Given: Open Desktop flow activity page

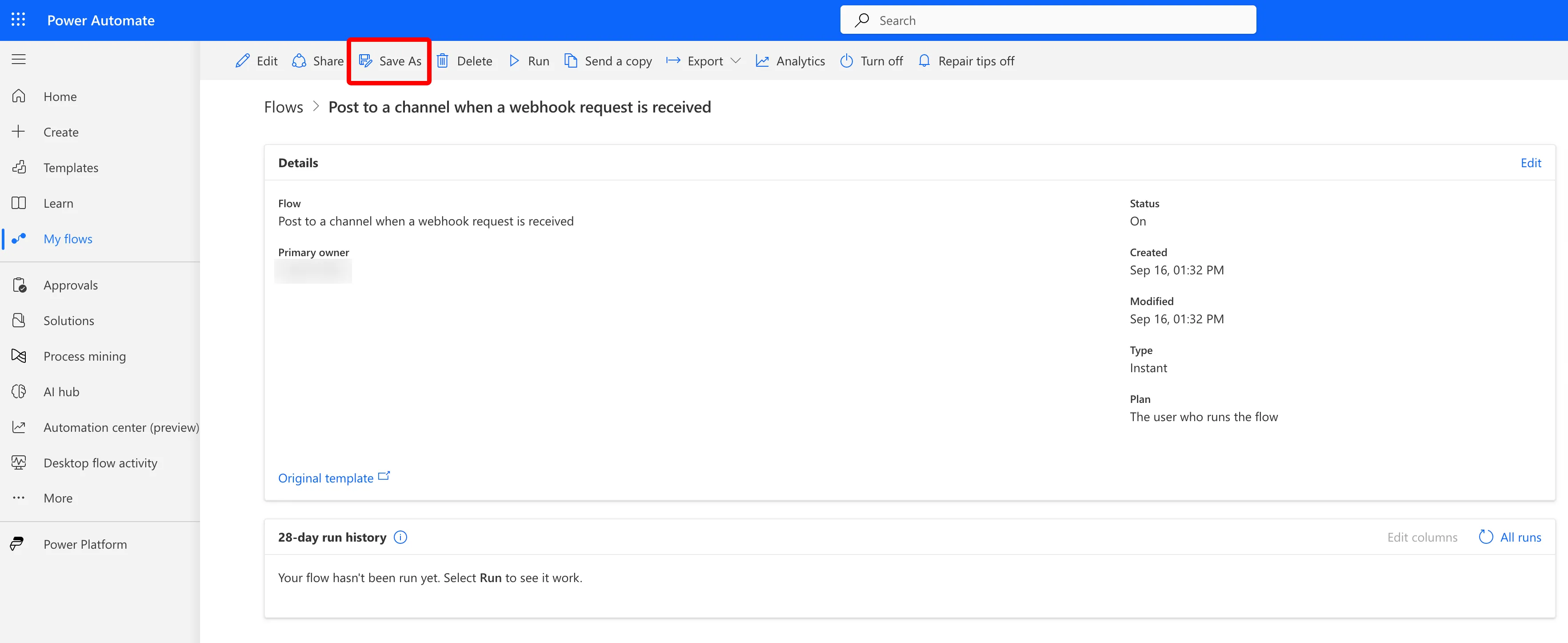Looking at the screenshot, I should [x=100, y=463].
